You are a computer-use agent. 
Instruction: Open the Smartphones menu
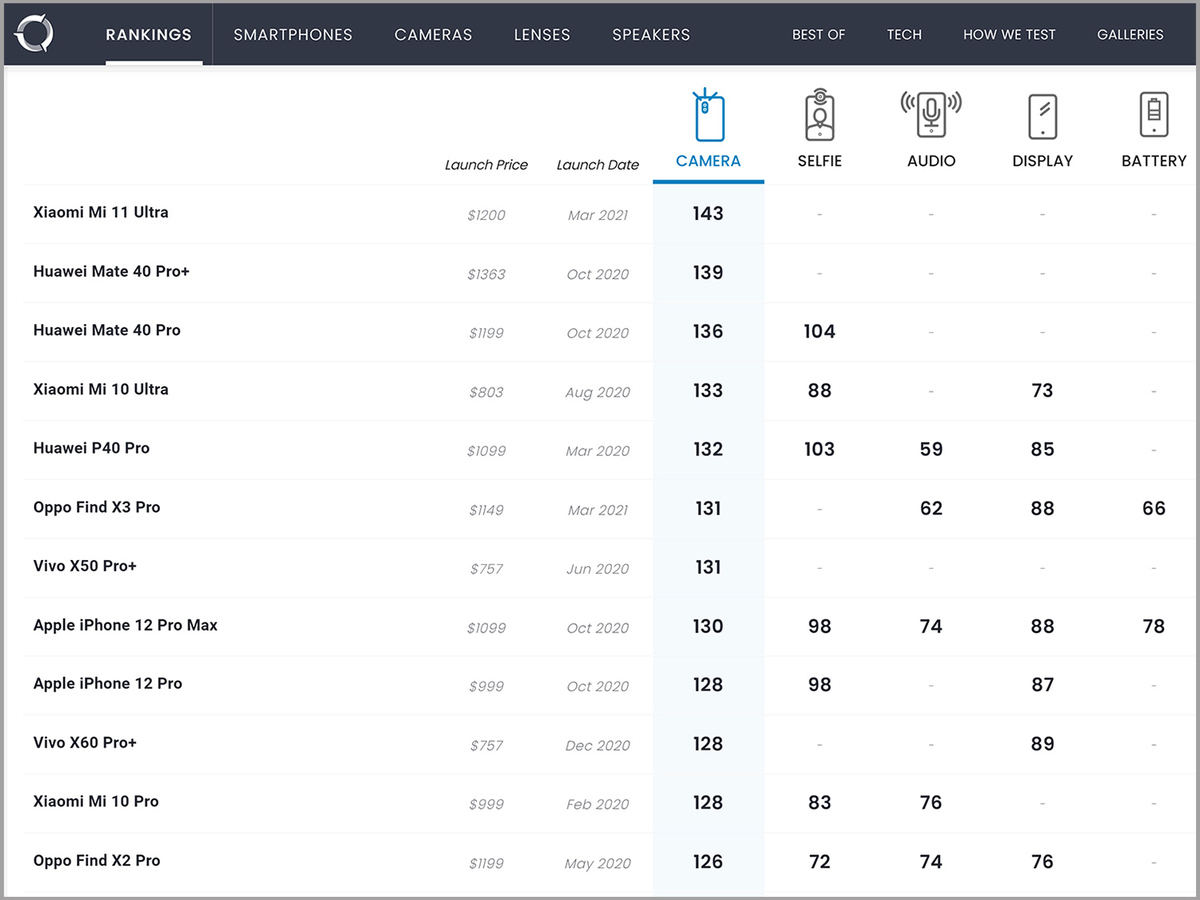click(x=293, y=34)
